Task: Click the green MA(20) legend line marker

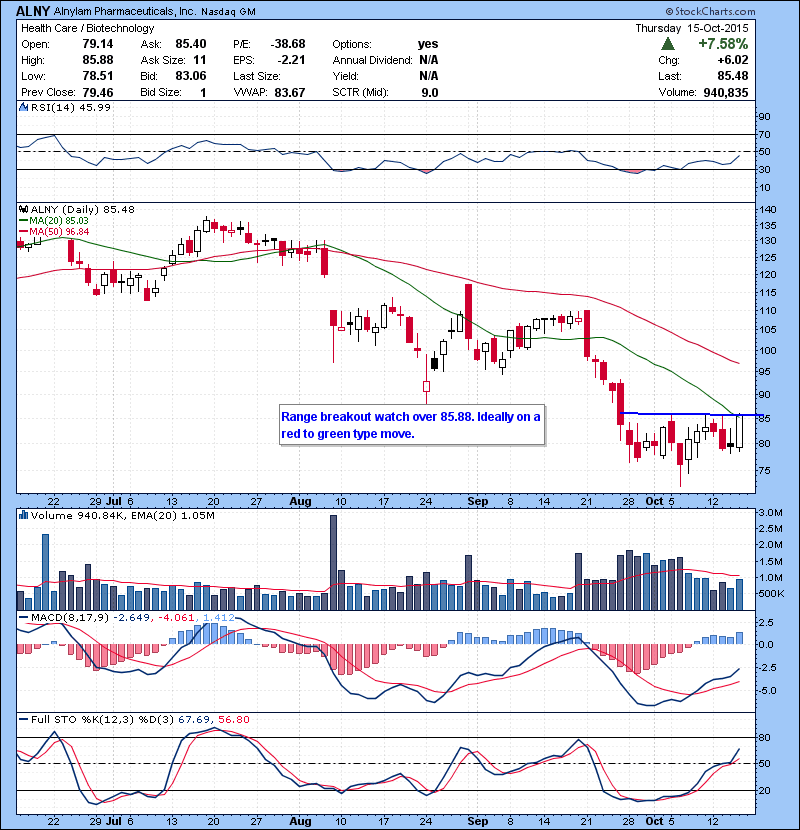Action: 23,220
